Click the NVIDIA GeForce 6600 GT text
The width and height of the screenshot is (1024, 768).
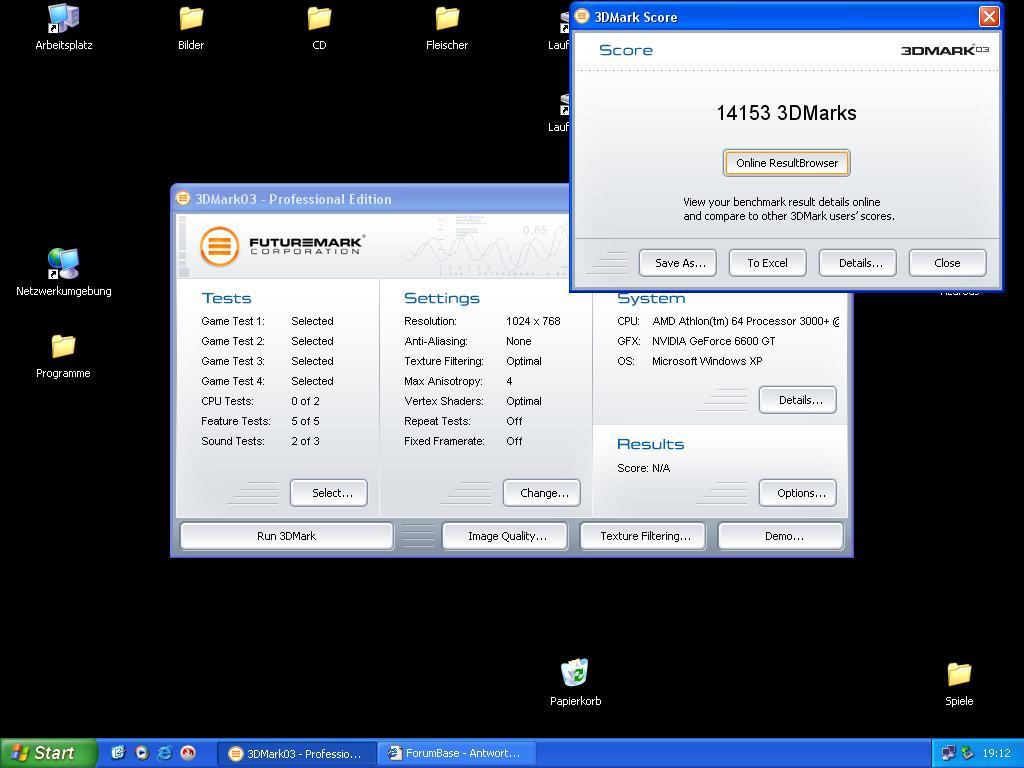pos(713,341)
